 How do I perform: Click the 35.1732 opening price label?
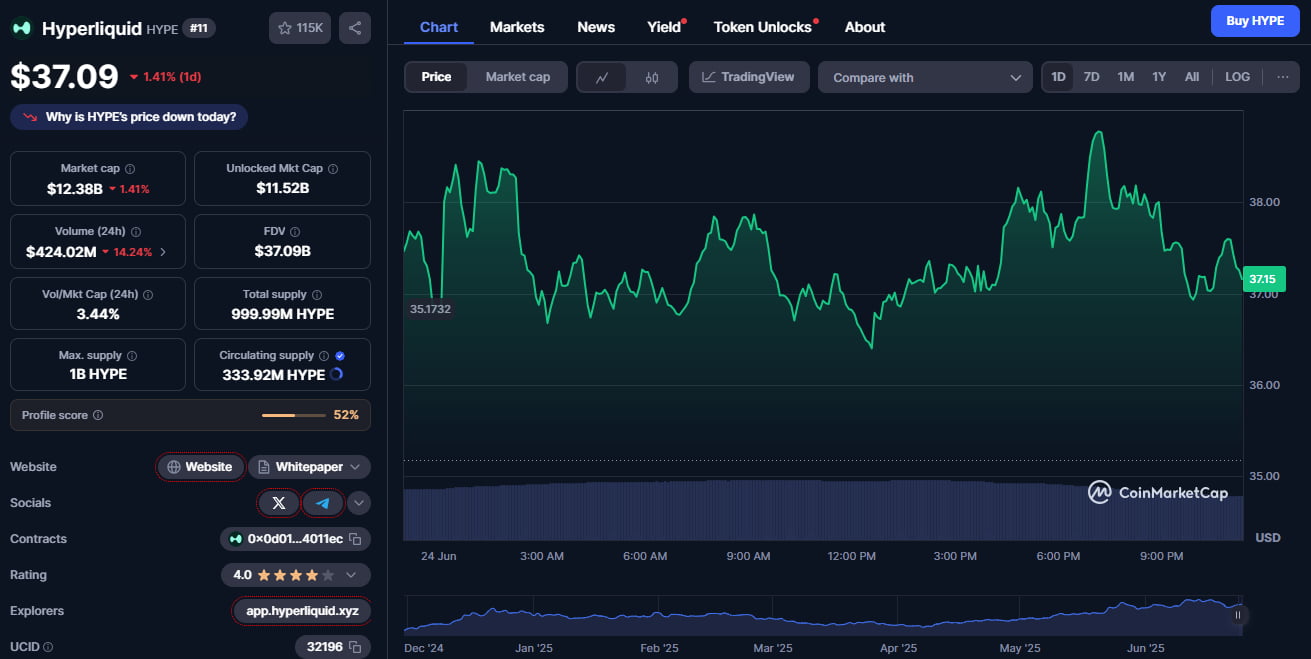coord(430,309)
